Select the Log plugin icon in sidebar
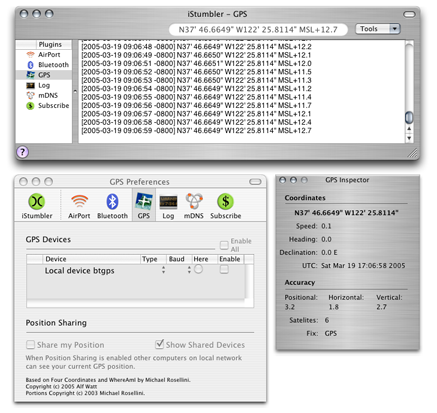437x413 pixels. (30, 86)
